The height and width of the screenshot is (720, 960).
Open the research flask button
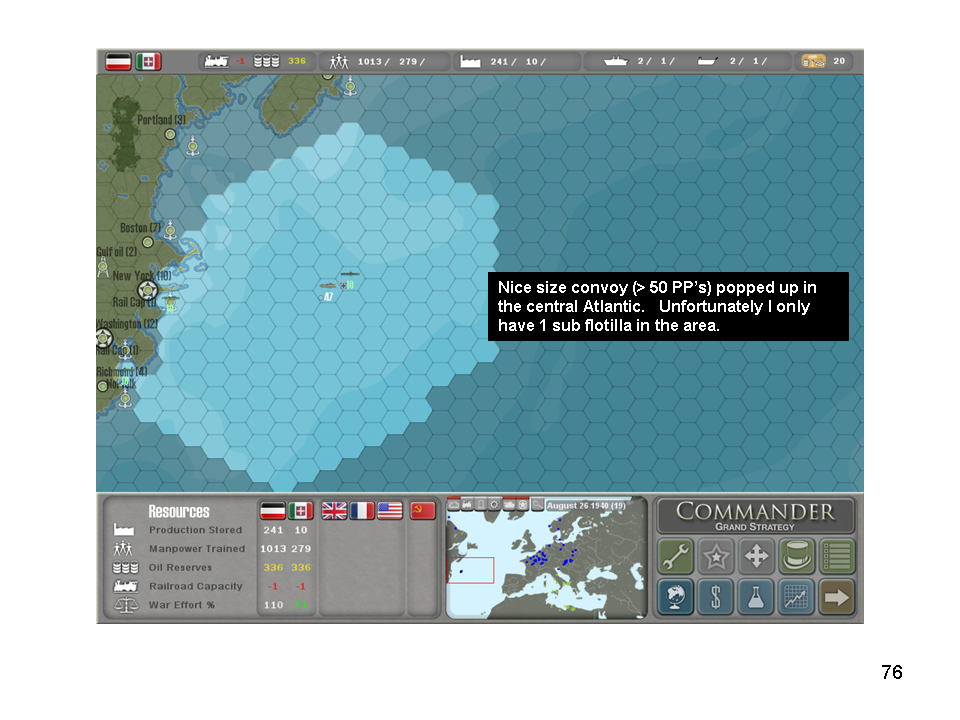(x=756, y=597)
